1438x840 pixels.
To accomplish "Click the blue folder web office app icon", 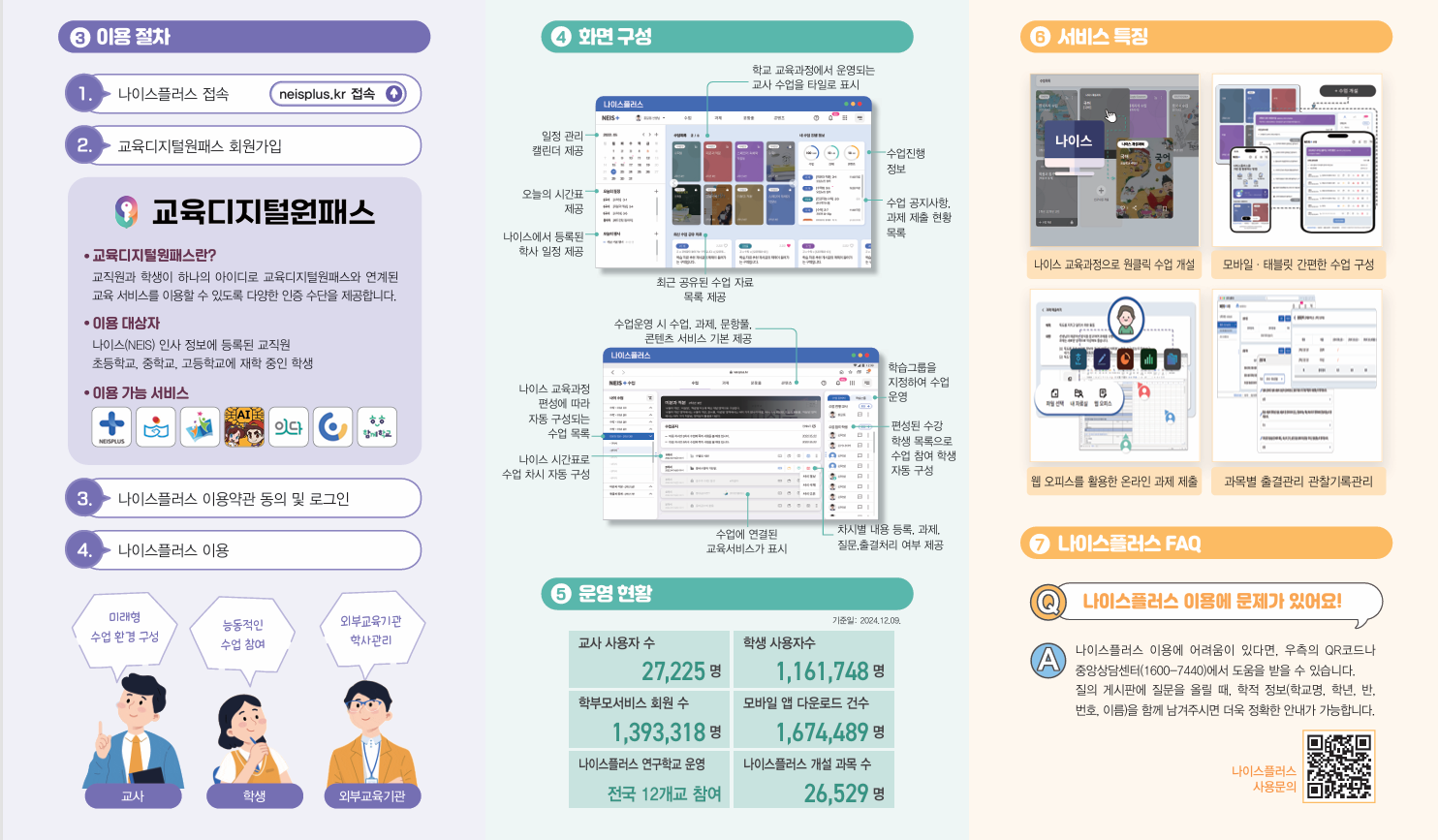I will 1172,358.
